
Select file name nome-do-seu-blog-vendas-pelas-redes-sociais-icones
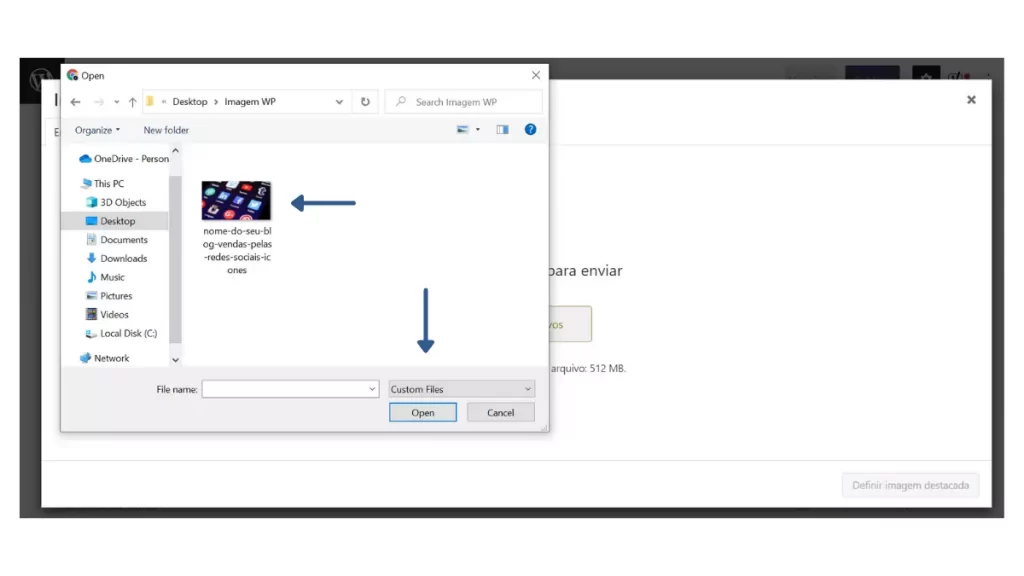click(x=237, y=250)
